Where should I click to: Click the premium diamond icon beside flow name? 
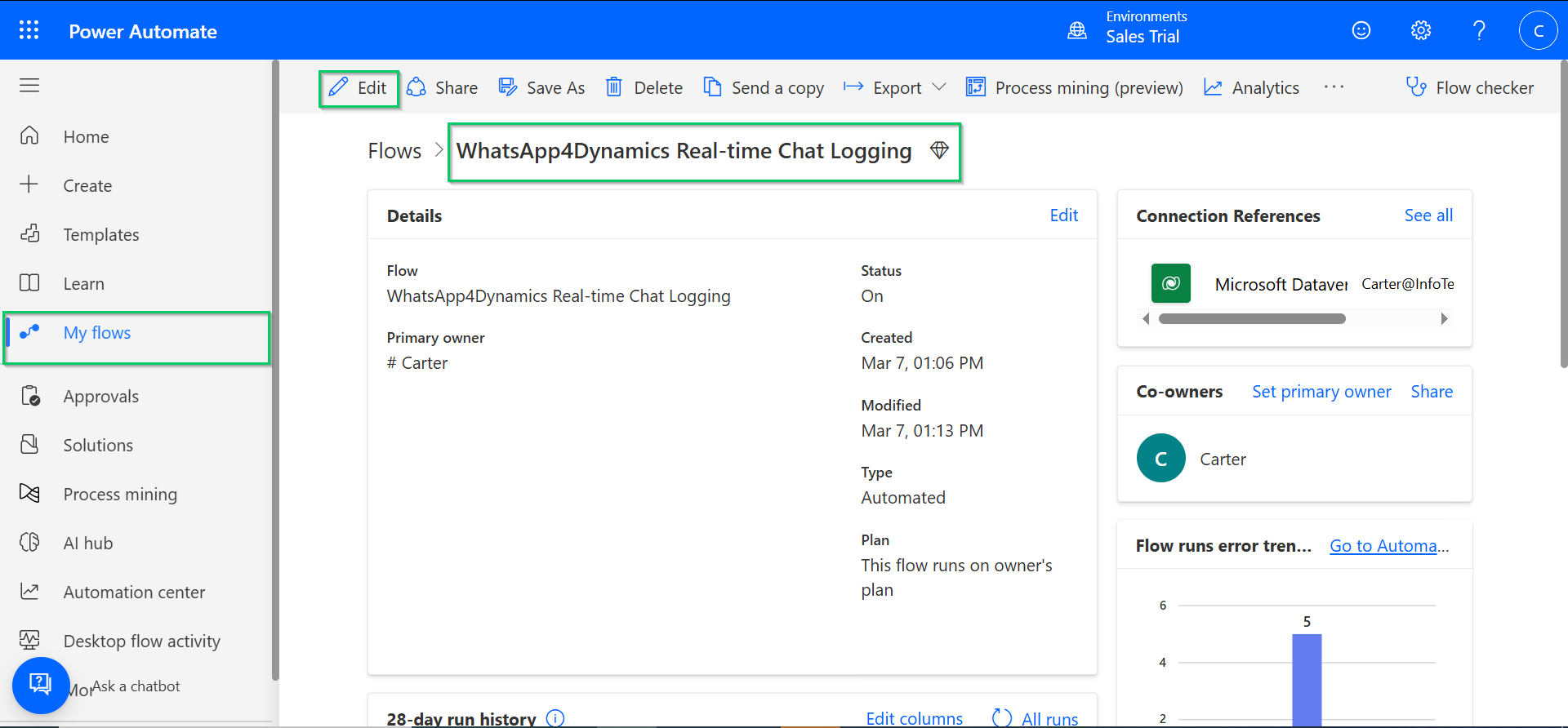939,150
